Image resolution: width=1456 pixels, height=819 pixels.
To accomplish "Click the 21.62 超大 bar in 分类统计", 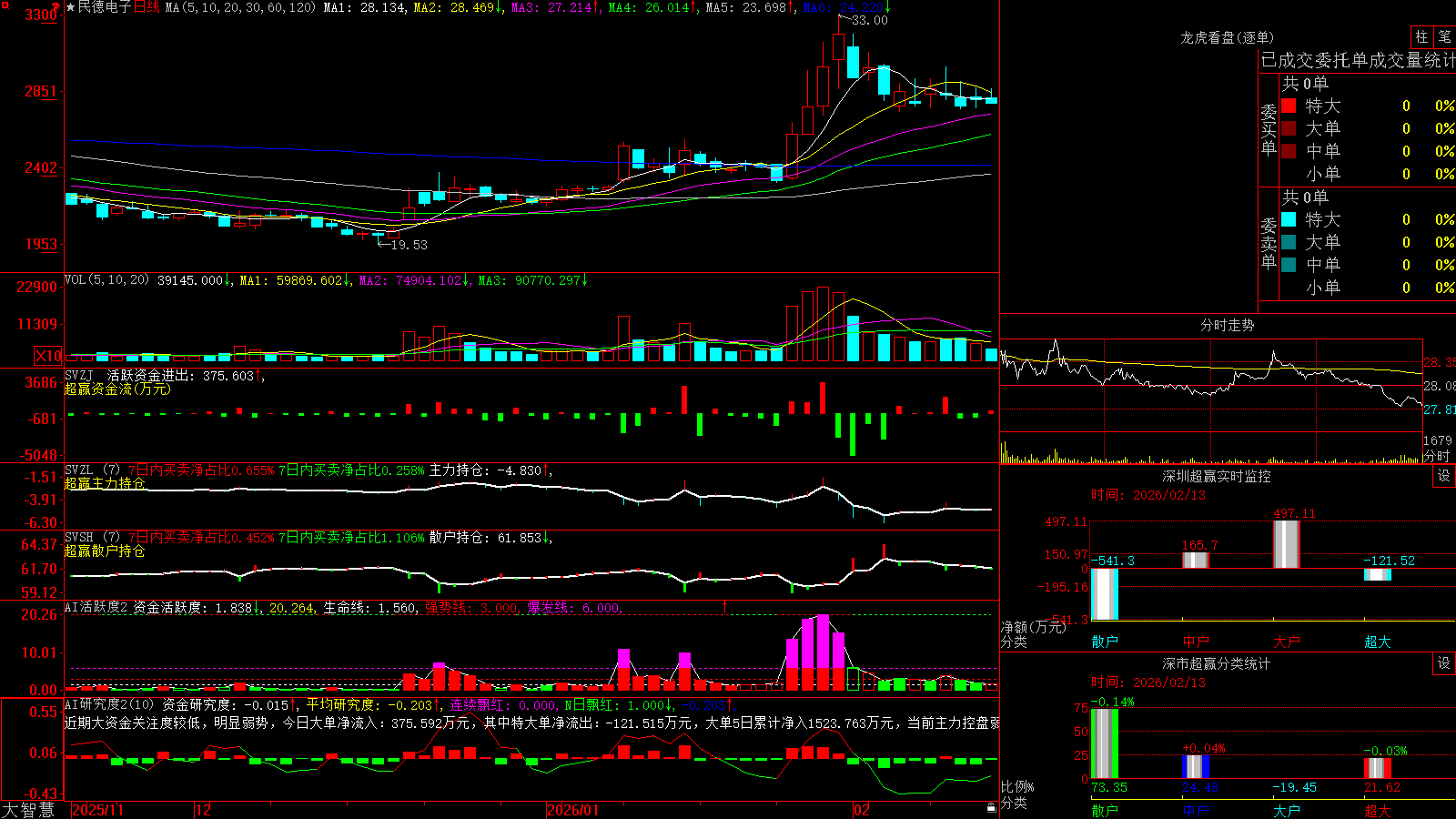I will click(1378, 767).
